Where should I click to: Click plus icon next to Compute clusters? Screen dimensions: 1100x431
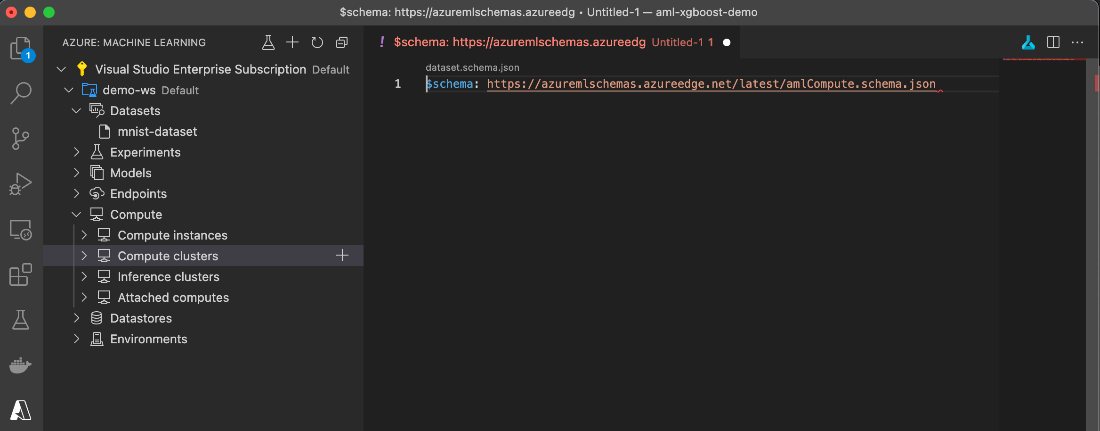[x=342, y=256]
